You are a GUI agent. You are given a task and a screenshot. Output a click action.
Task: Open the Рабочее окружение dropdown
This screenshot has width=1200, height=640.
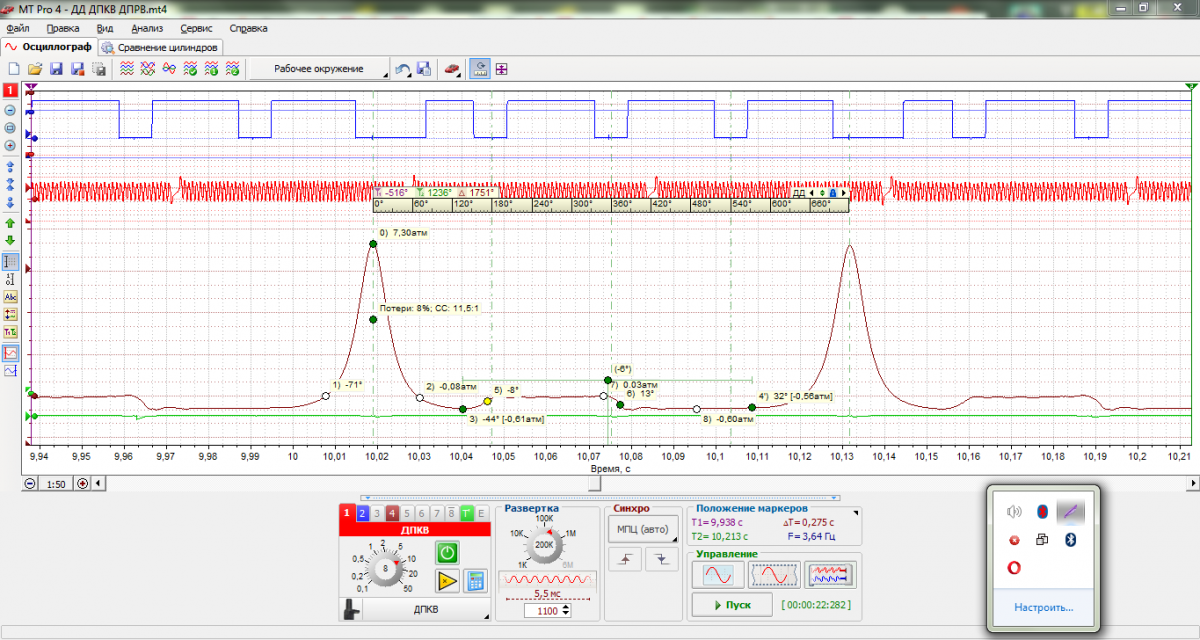320,69
